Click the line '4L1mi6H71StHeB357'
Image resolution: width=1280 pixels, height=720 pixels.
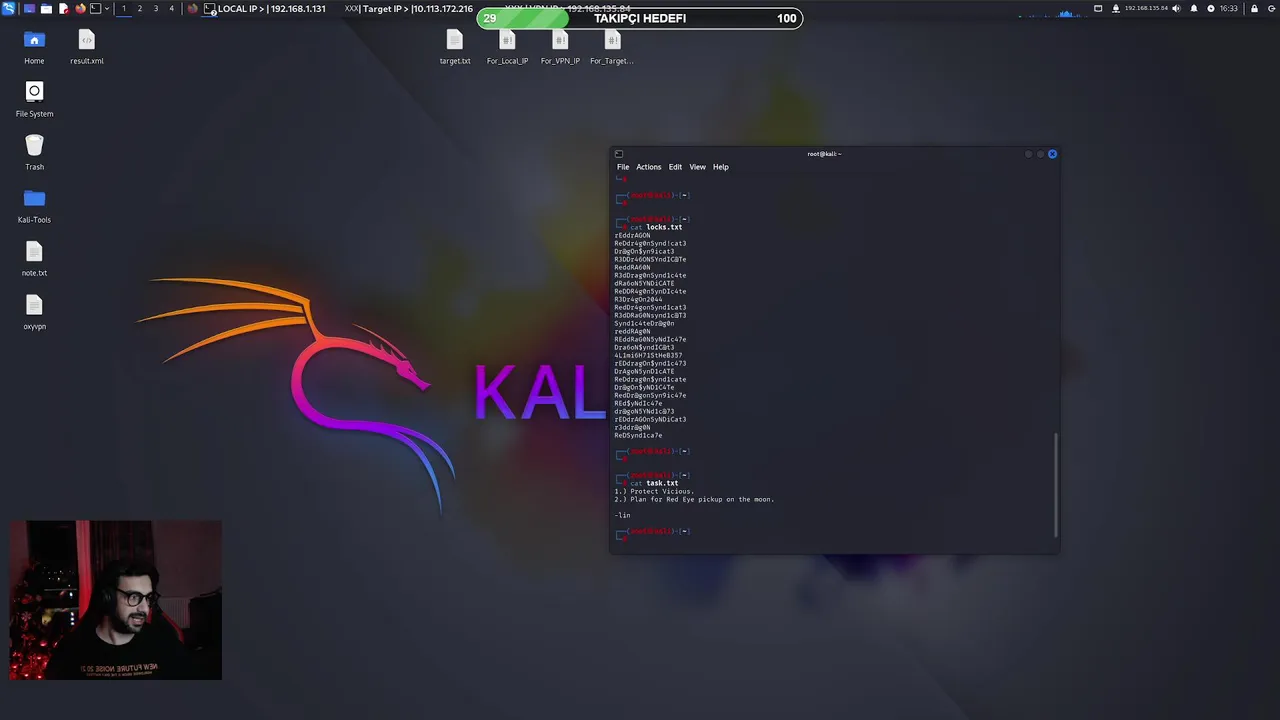[648, 355]
